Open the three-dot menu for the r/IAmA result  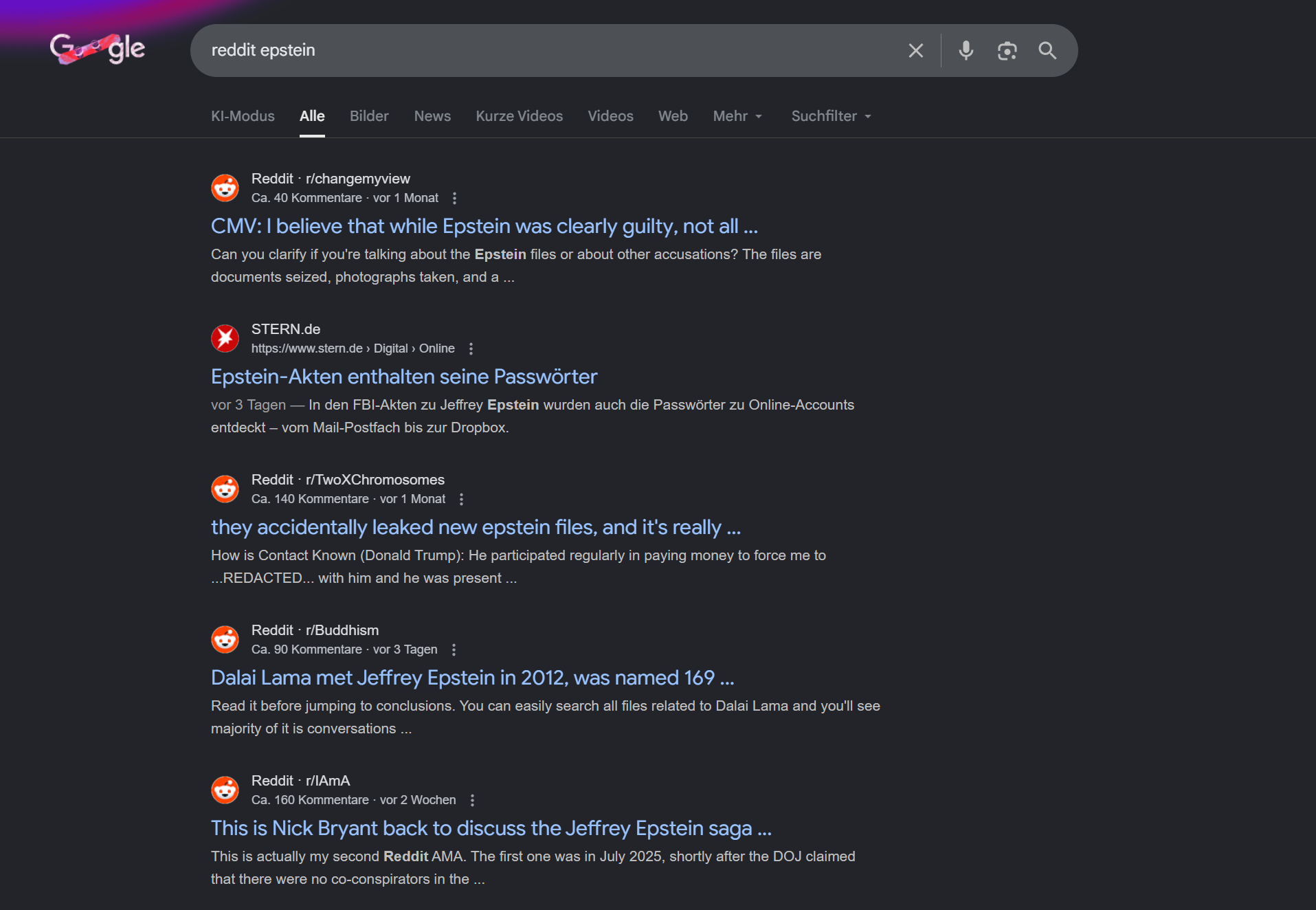coord(472,800)
